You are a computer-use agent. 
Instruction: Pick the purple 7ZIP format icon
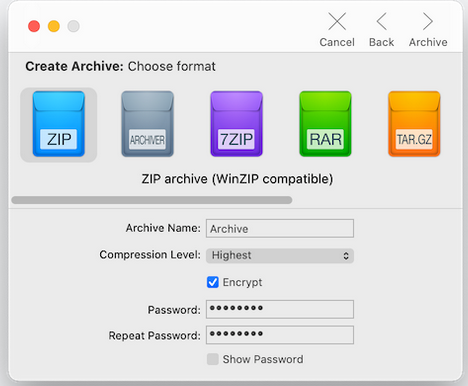click(236, 124)
